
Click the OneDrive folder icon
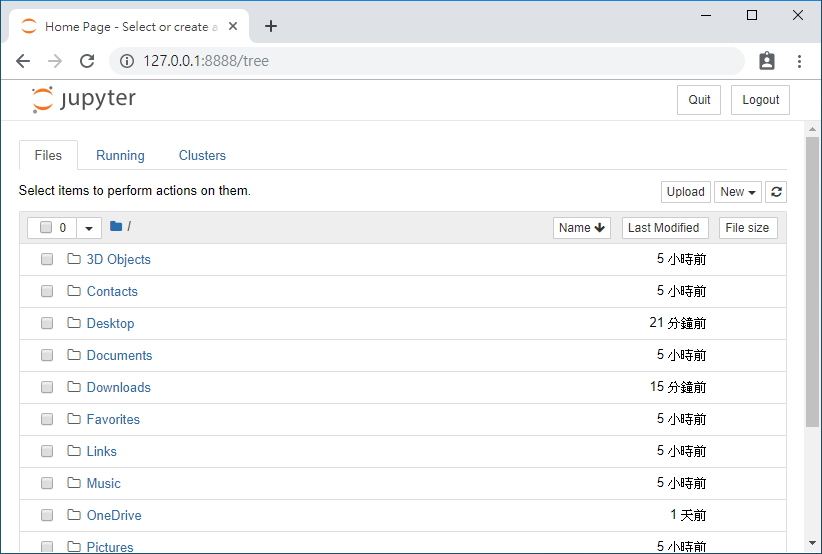click(74, 514)
